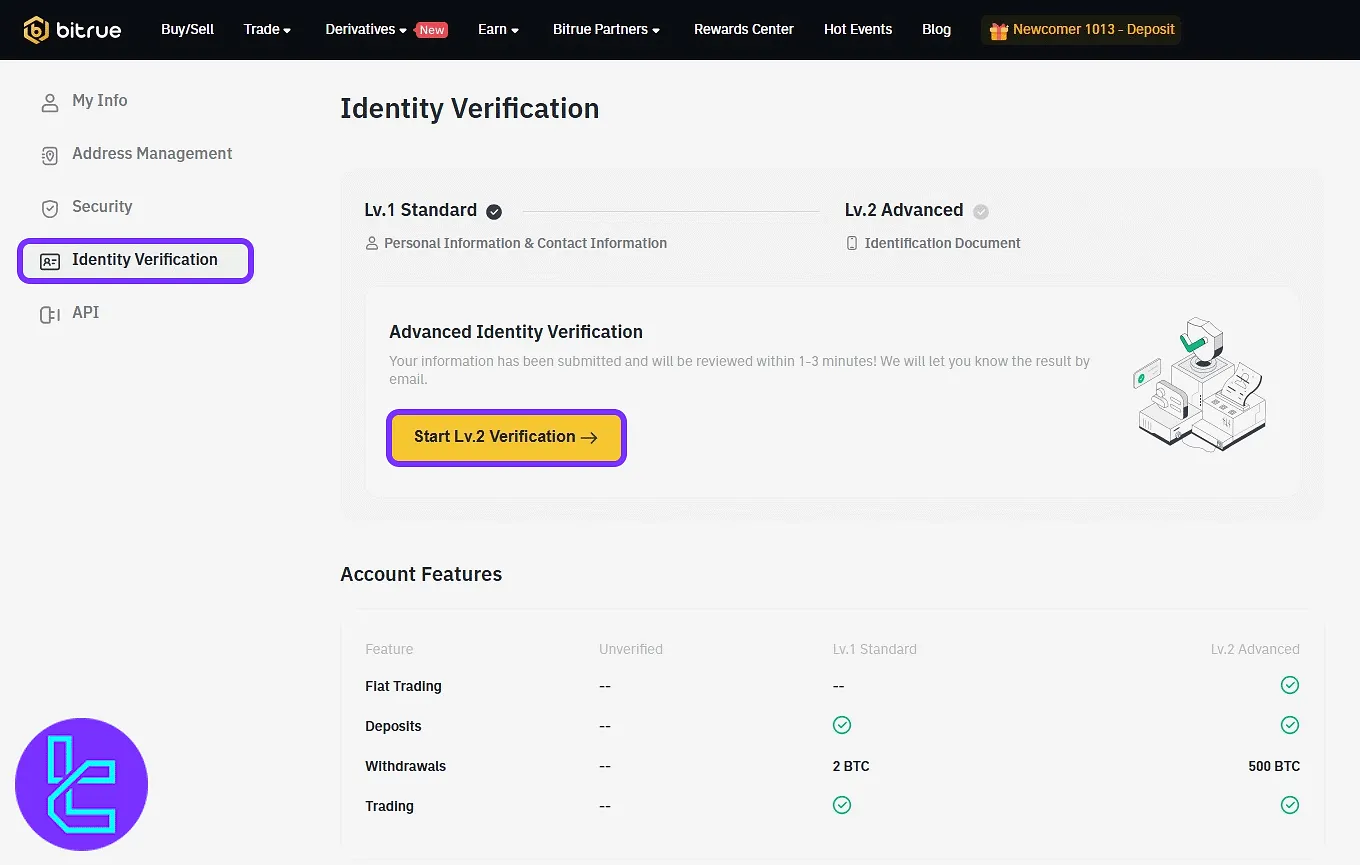
Task: Click the Newcomer 1013 - Deposit banner
Action: click(x=1081, y=30)
